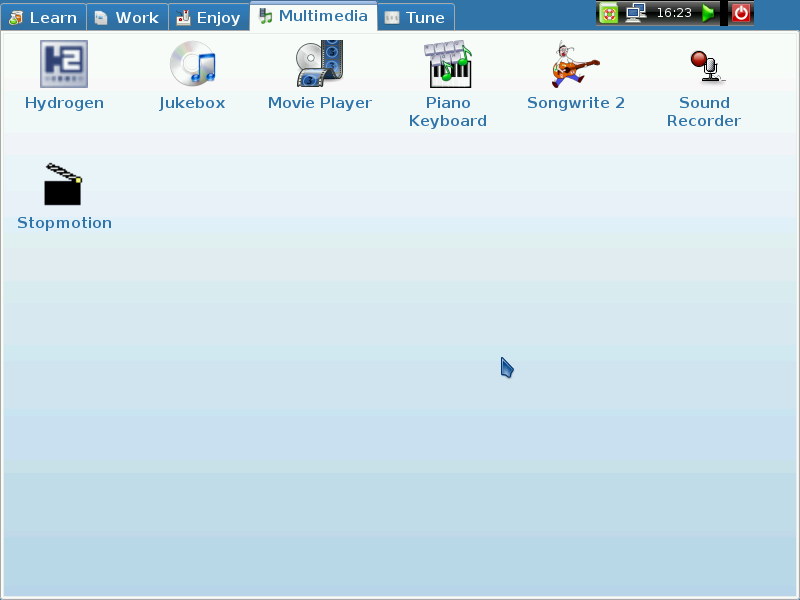Screen dimensions: 800x600
Task: Launch the Piano Keyboard icon
Action: click(447, 64)
